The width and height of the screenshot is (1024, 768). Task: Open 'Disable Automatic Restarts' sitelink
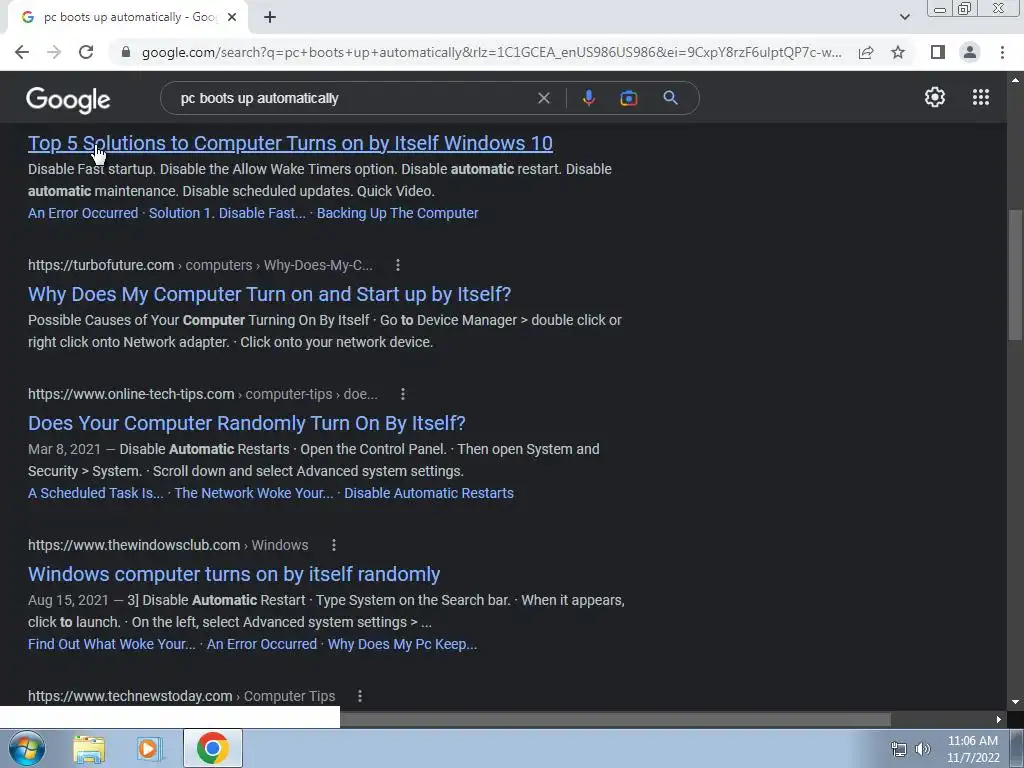tap(428, 493)
